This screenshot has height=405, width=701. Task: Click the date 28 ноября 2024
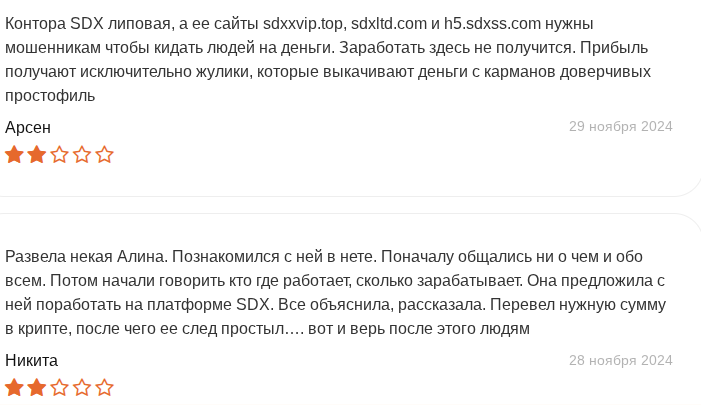pyautogui.click(x=620, y=360)
